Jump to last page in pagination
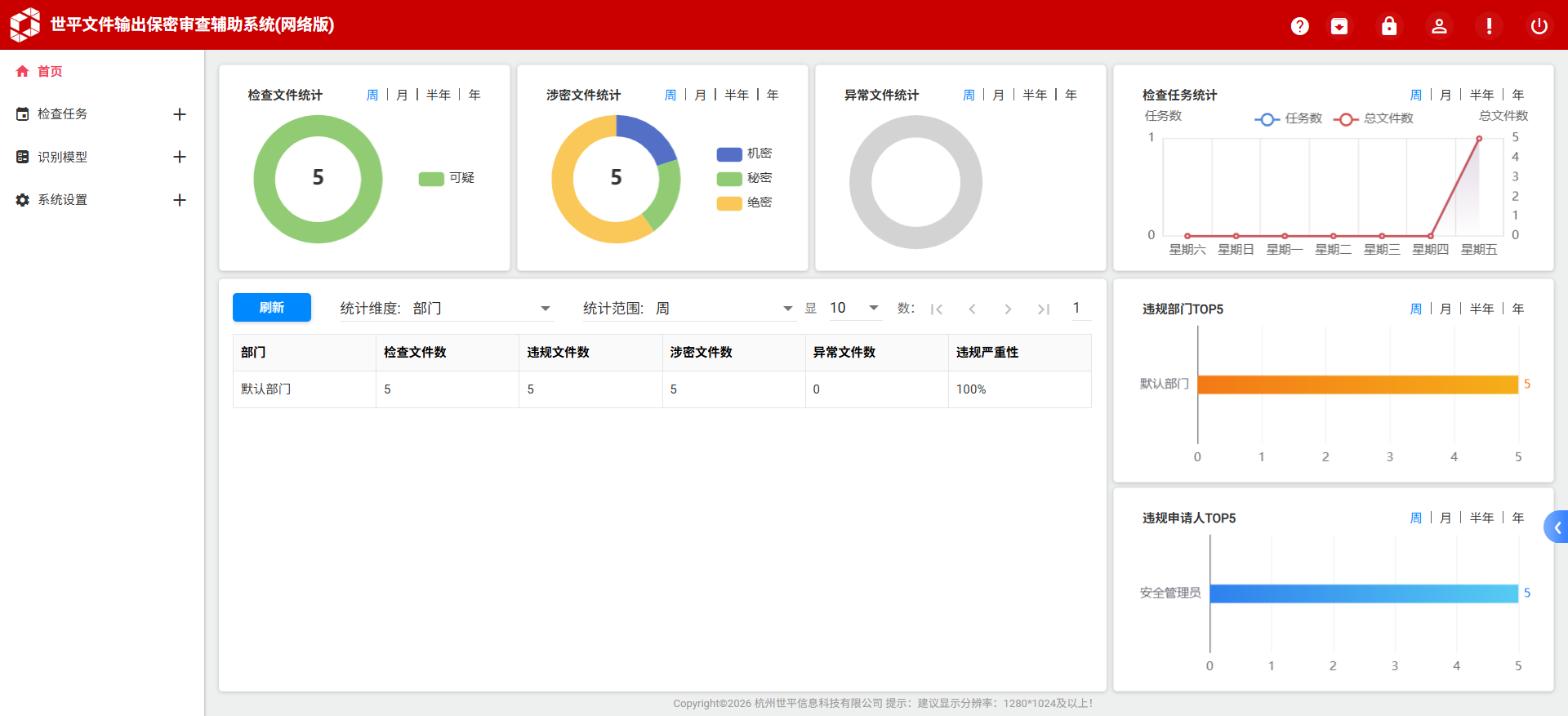This screenshot has height=716, width=1568. coord(1043,309)
